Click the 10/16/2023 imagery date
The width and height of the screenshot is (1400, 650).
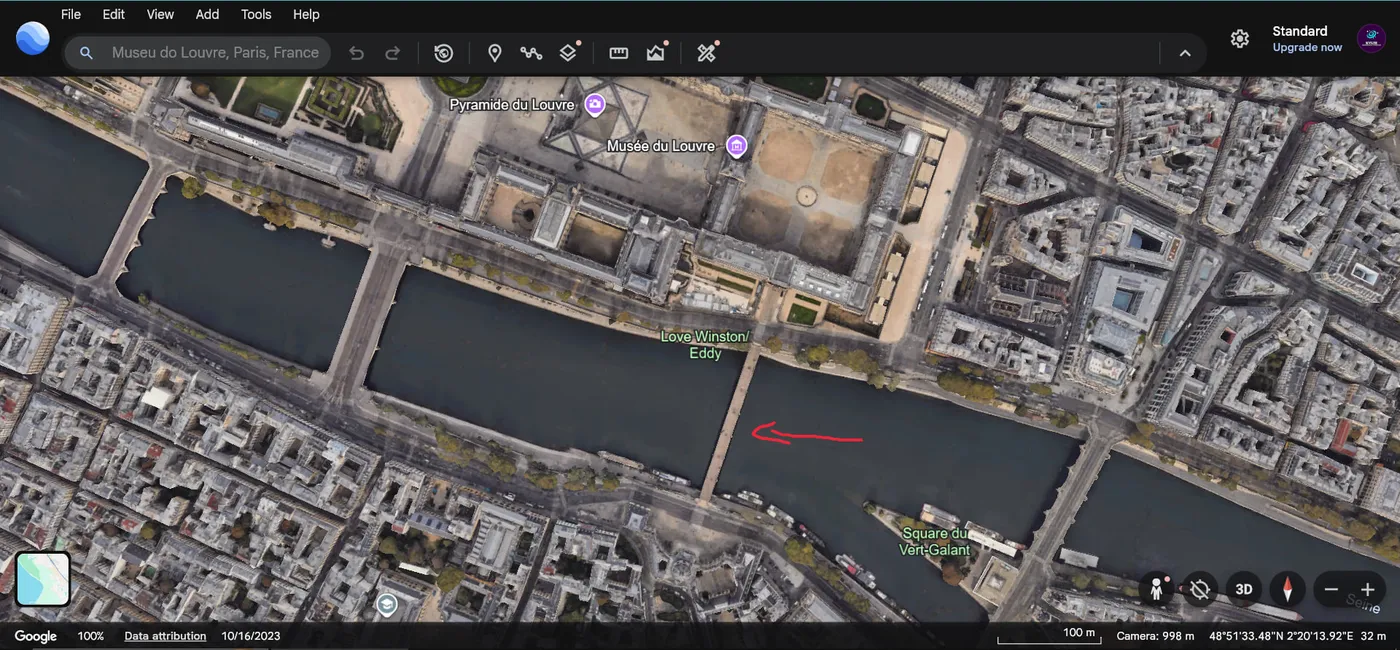point(251,636)
